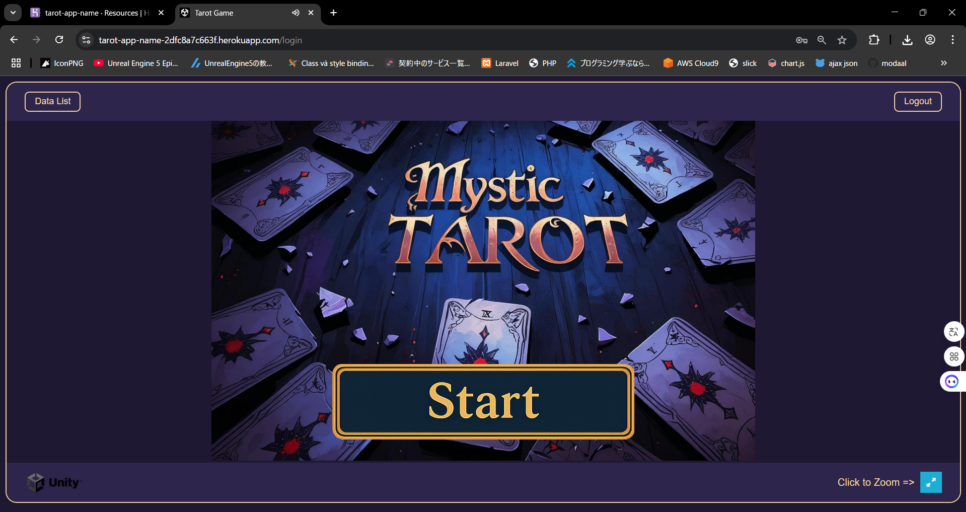Click the "Click to Zoom =>" text
This screenshot has width=966, height=512.
click(x=875, y=482)
